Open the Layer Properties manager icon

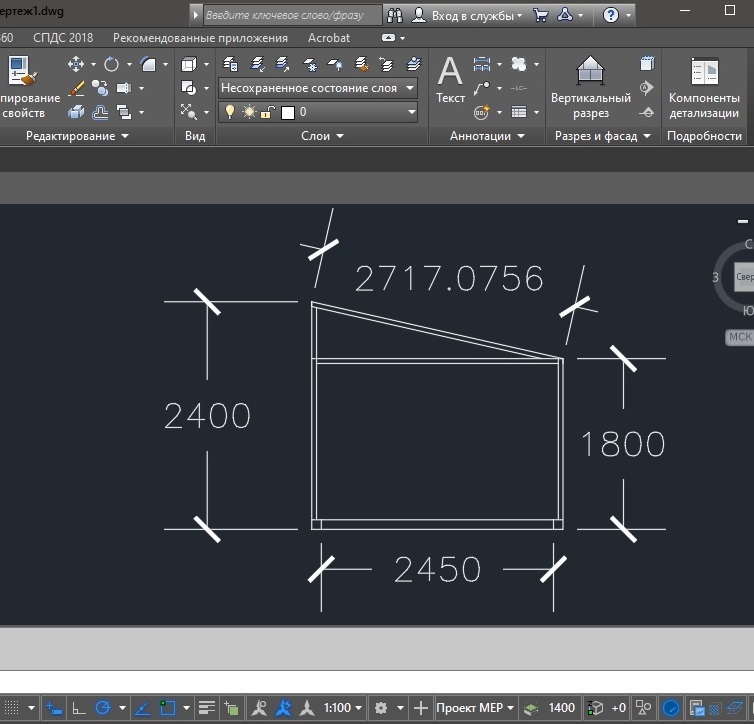230,64
